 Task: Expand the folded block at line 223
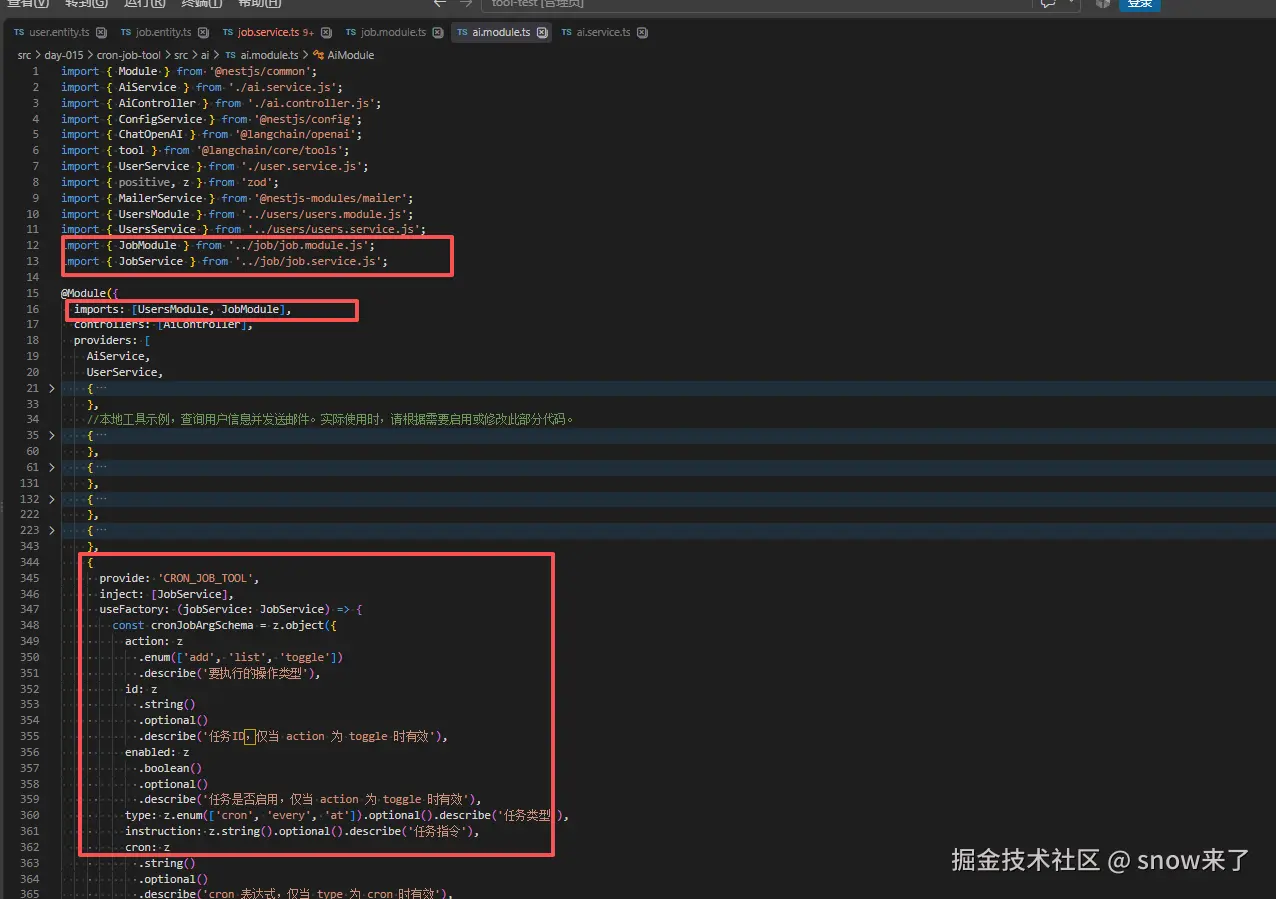pos(52,531)
